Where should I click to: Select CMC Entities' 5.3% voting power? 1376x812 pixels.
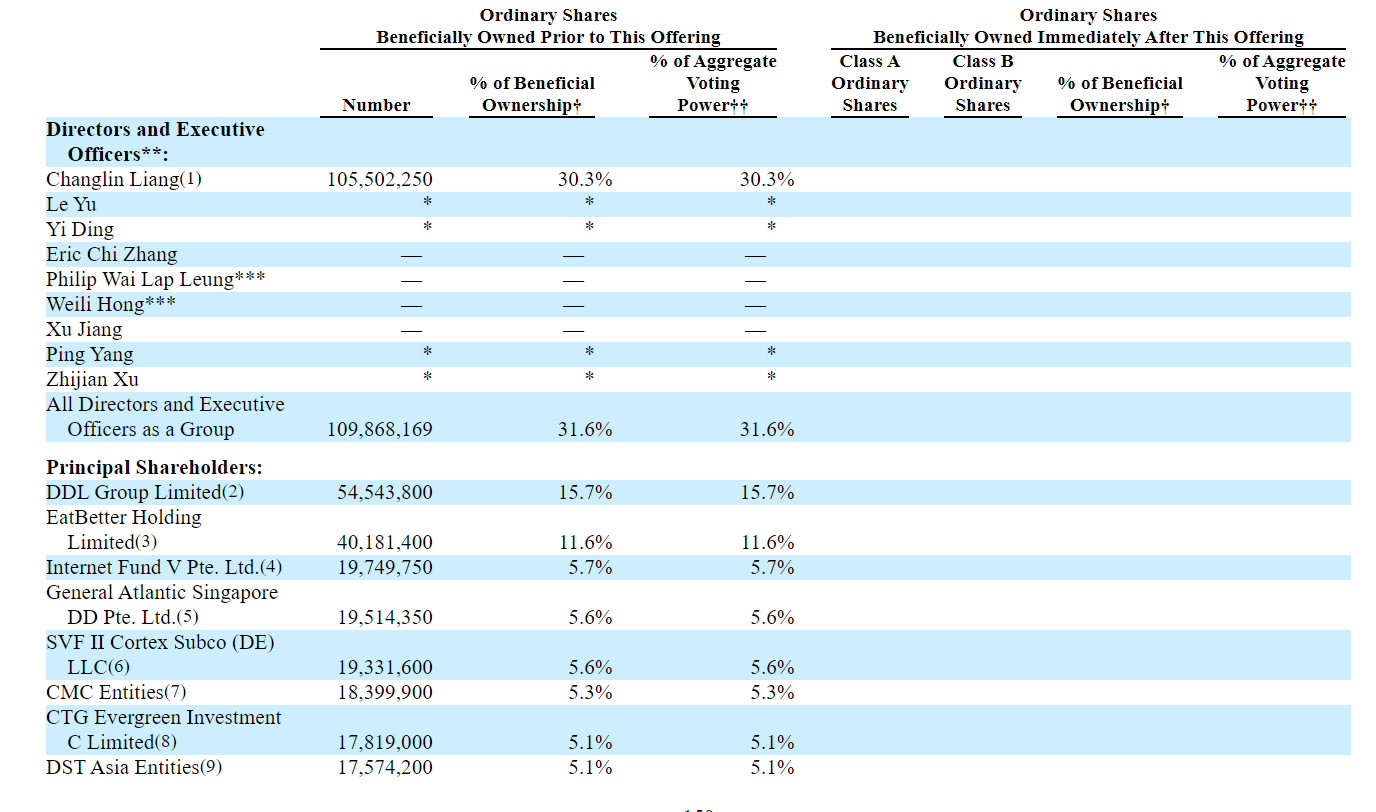773,693
